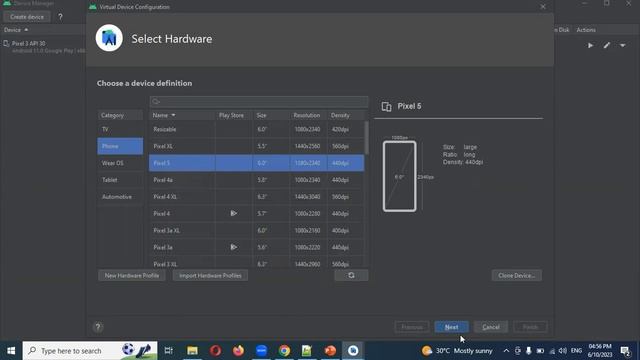Click the microphone tray icon
Image resolution: width=640 pixels, height=360 pixels.
tap(529, 351)
